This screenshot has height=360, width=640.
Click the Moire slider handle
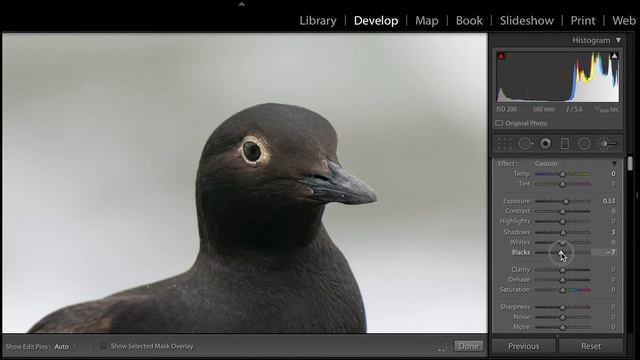(x=563, y=327)
